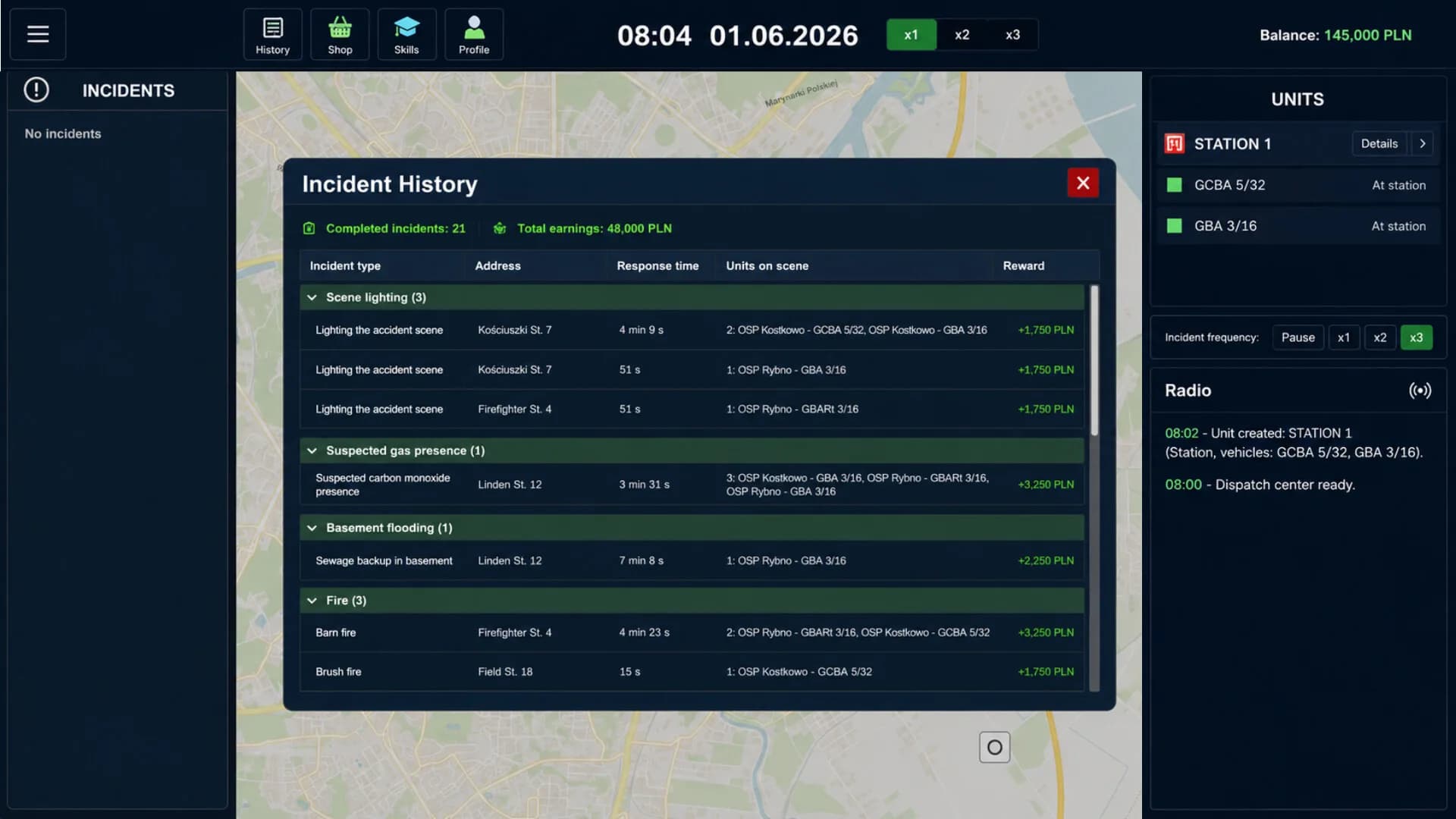
Task: Set game speed to x3
Action: click(1012, 35)
